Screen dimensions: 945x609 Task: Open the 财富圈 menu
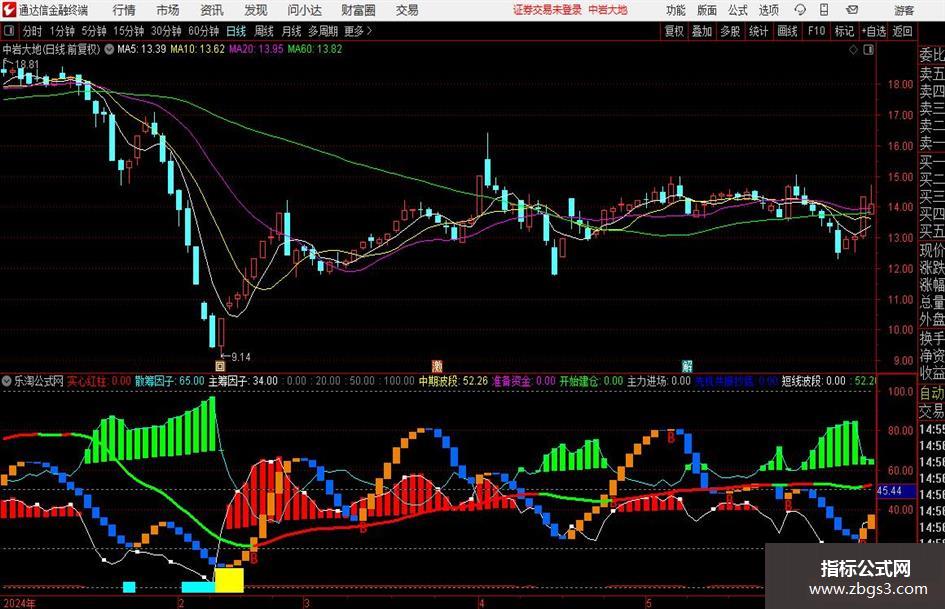click(x=358, y=10)
